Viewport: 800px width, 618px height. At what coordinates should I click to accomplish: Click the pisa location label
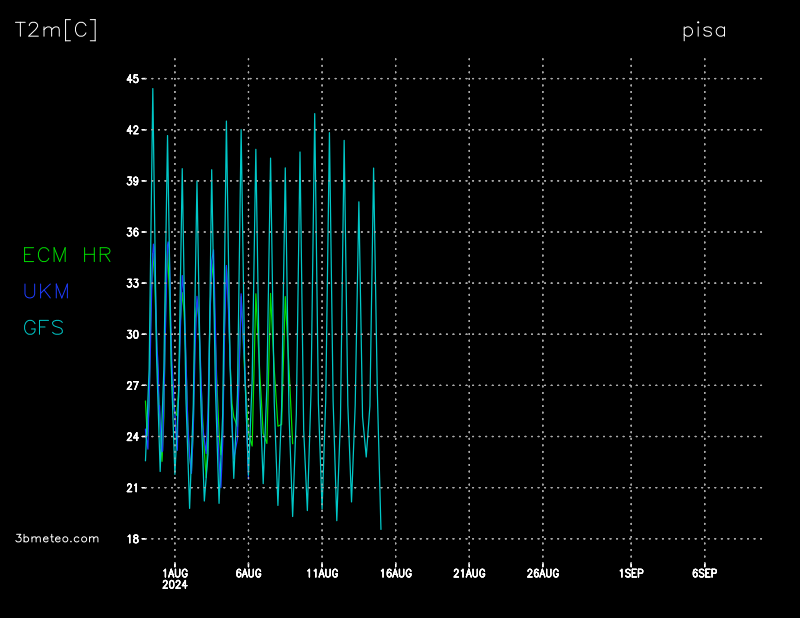click(704, 31)
